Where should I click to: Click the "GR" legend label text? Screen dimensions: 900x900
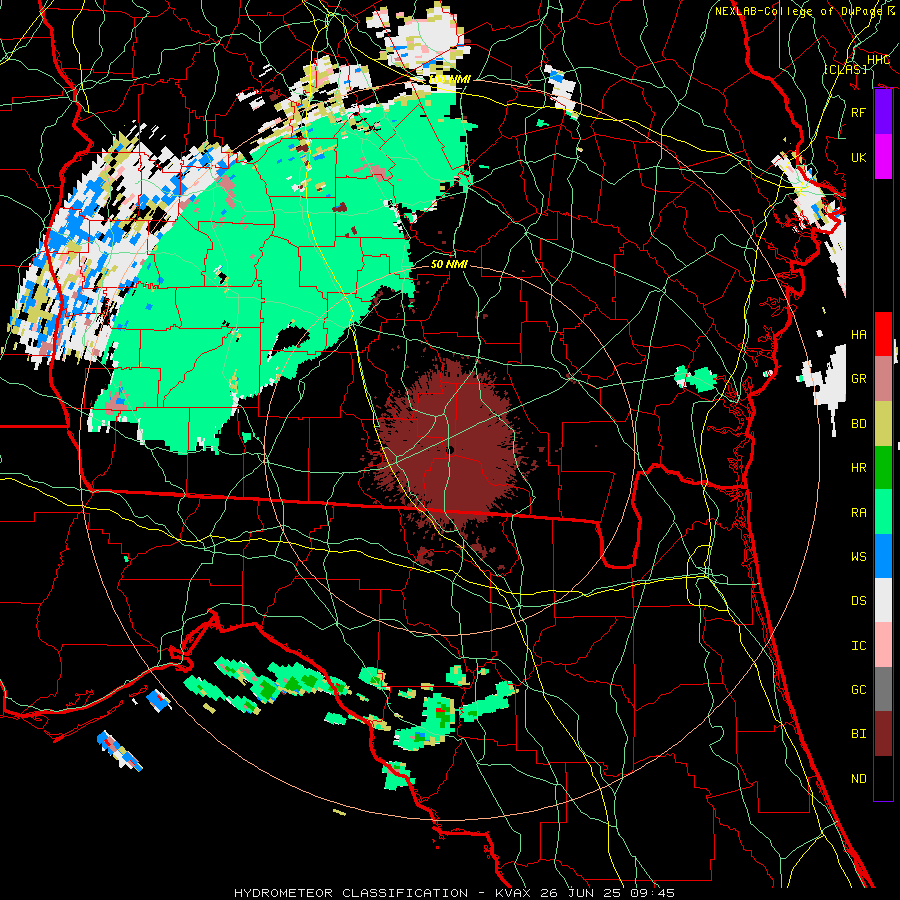click(859, 379)
